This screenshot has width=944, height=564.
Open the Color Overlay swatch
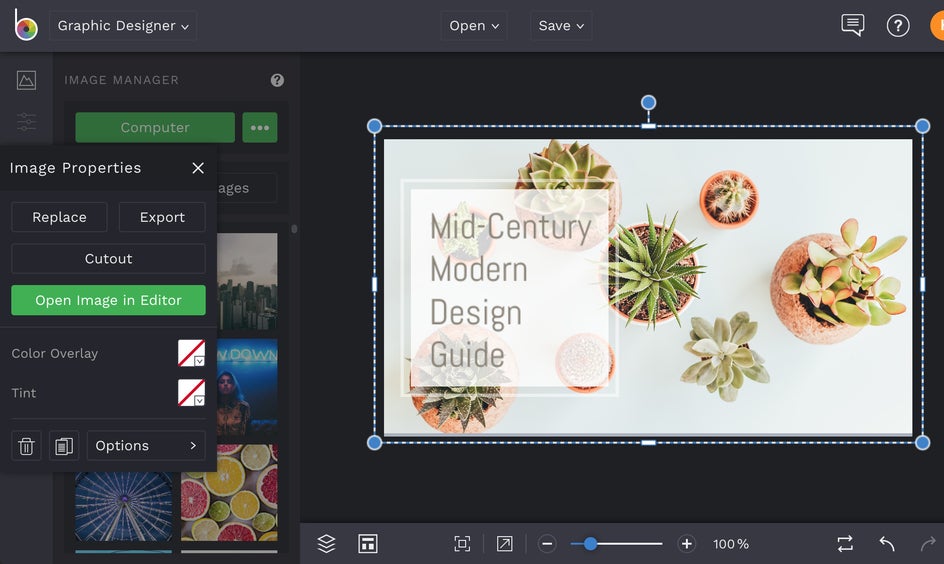tap(191, 353)
